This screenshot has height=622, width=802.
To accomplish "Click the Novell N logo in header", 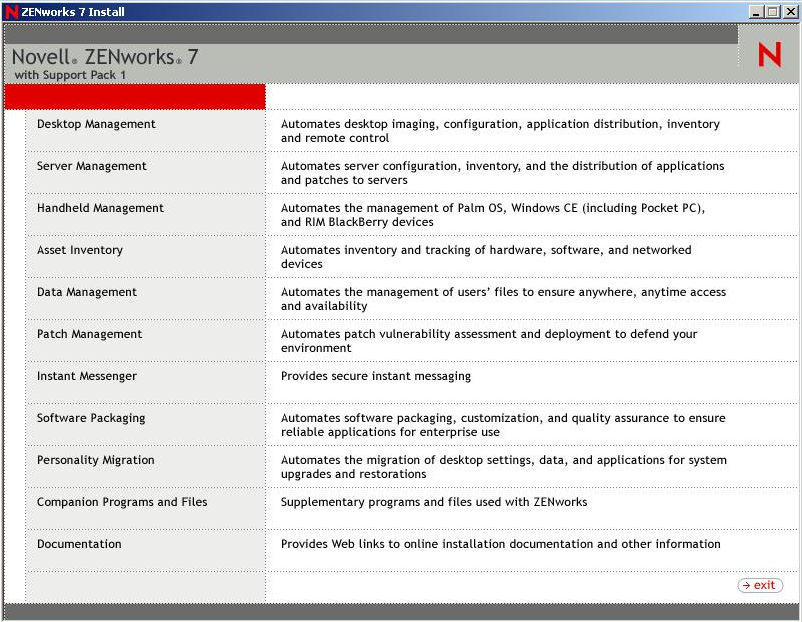I will pos(770,55).
